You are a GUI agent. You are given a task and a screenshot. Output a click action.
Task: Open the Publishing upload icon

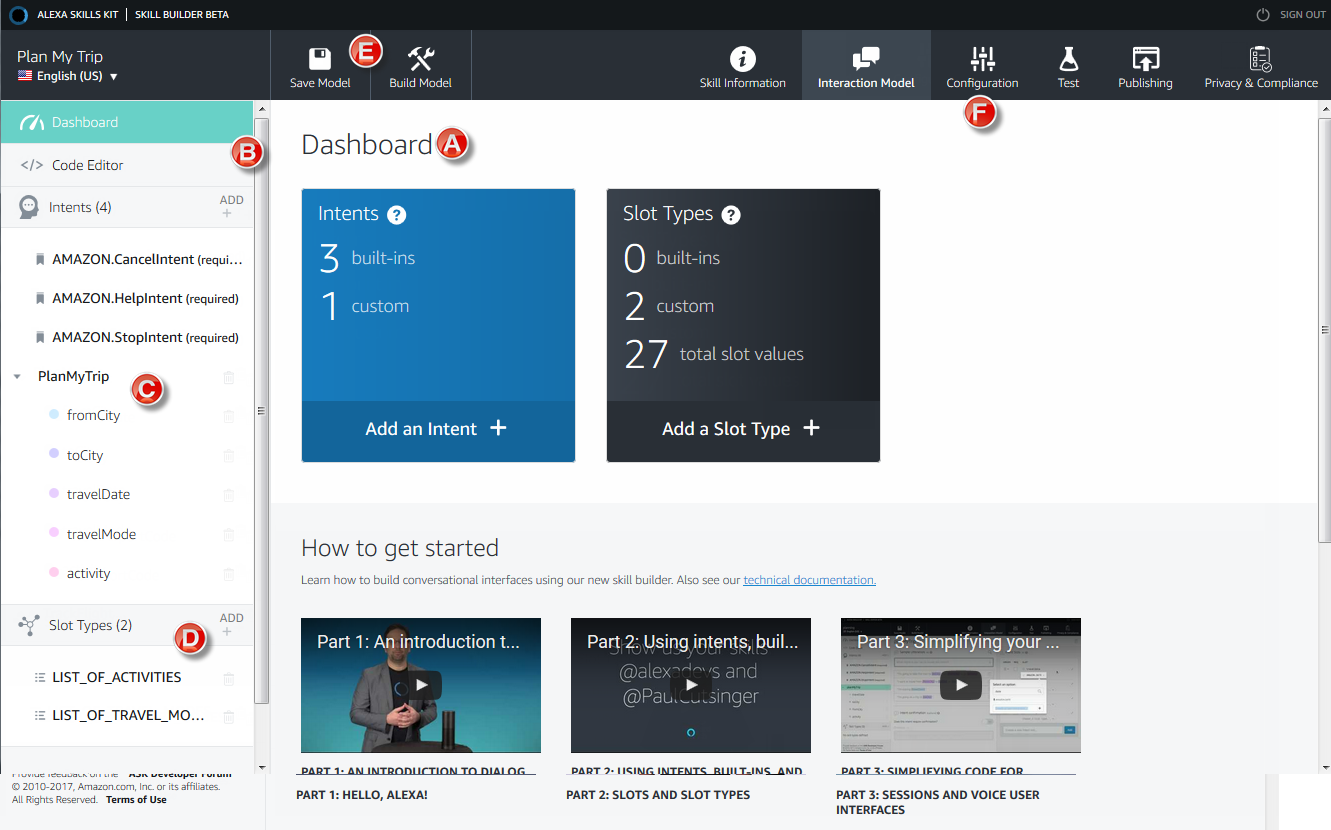coord(1145,59)
